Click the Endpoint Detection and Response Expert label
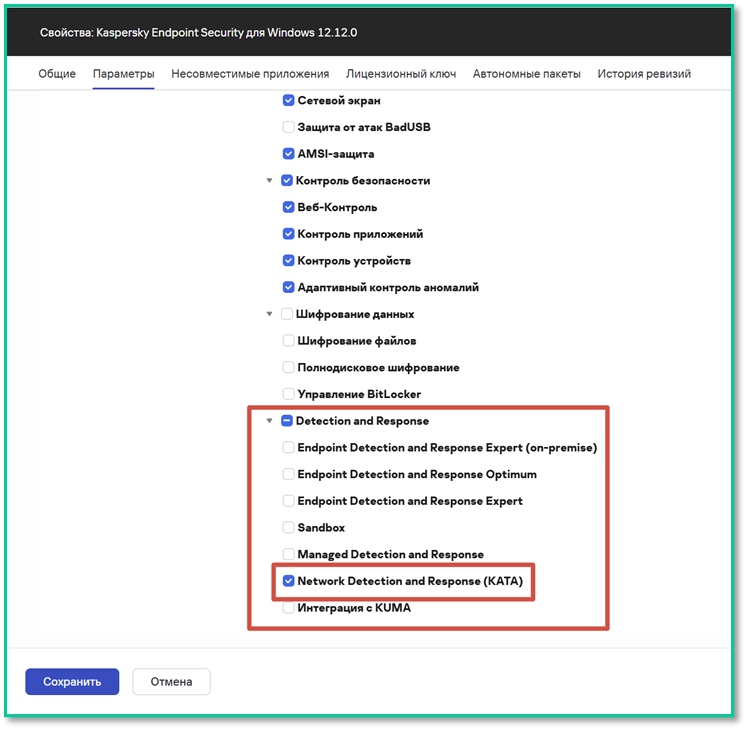747x730 pixels. click(x=410, y=501)
